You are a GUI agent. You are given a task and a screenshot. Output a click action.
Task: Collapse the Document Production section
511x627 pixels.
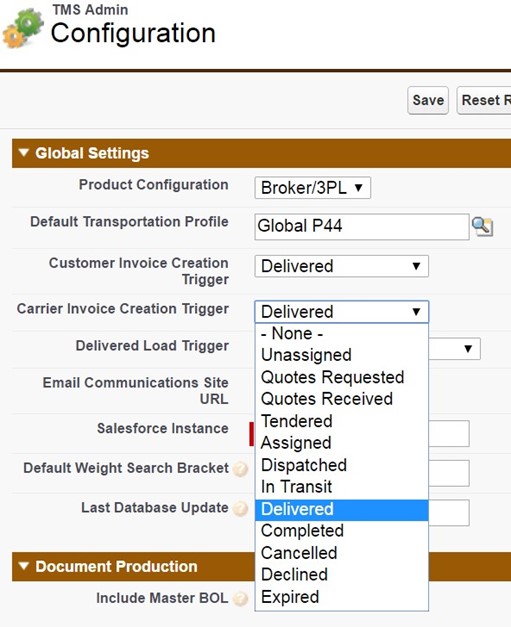click(24, 566)
